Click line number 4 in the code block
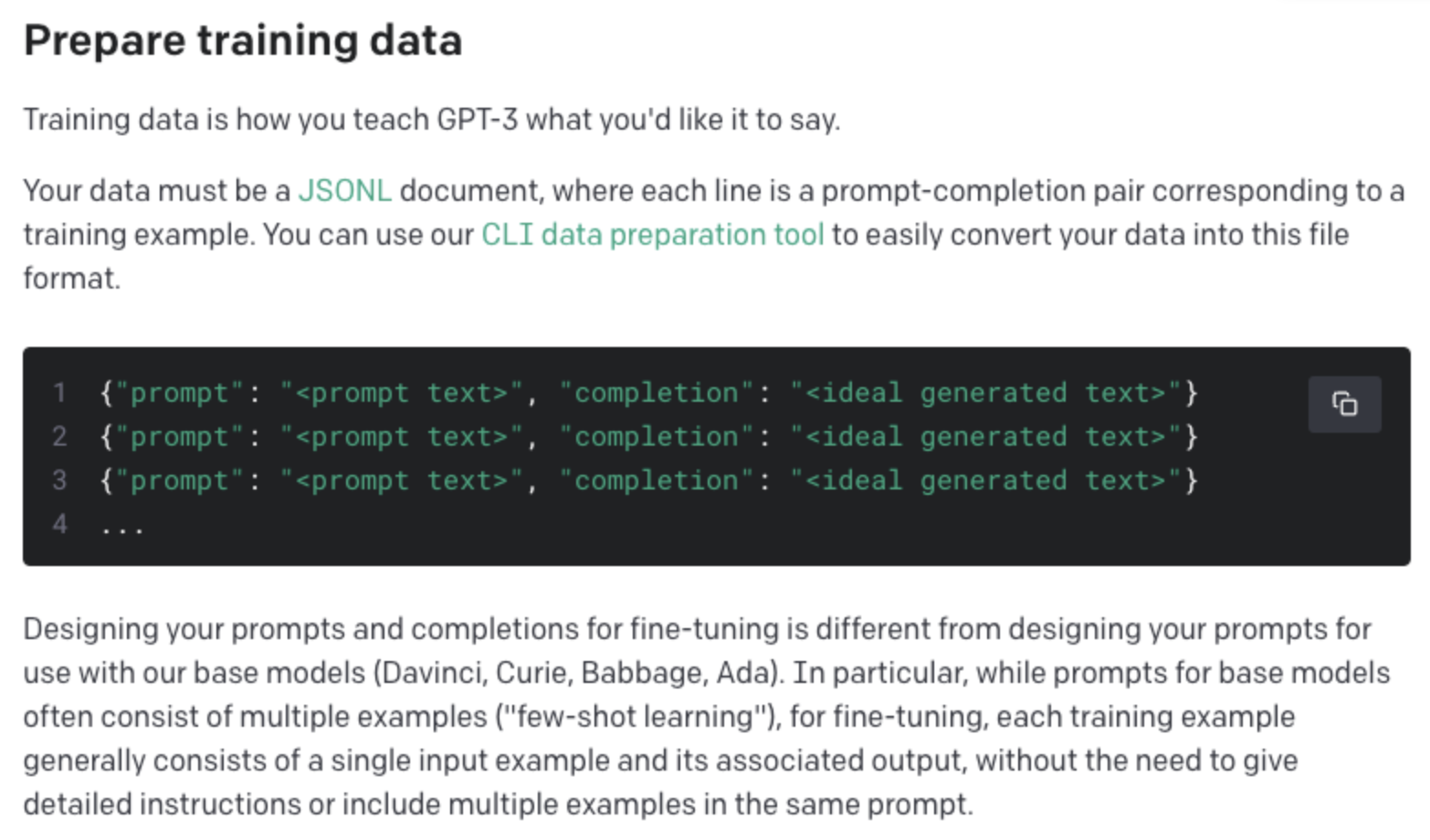 click(59, 524)
